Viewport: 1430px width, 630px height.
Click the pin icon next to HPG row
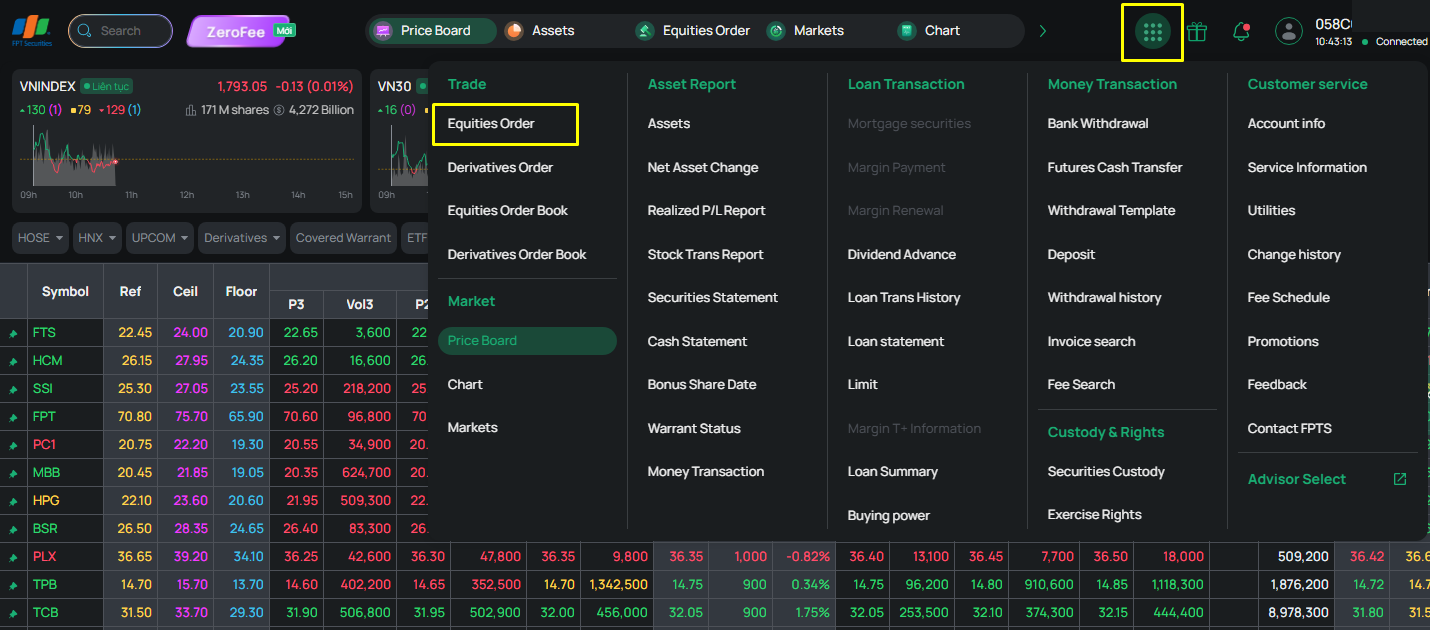[x=14, y=501]
